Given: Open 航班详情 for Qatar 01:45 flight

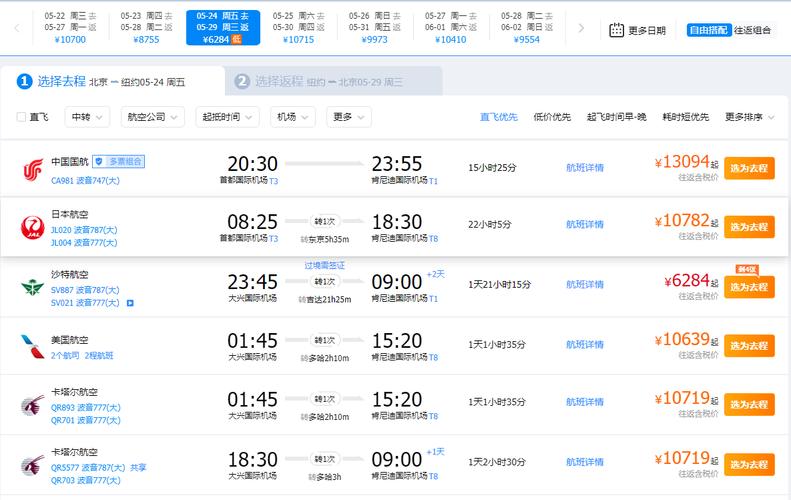Looking at the screenshot, I should point(585,402).
